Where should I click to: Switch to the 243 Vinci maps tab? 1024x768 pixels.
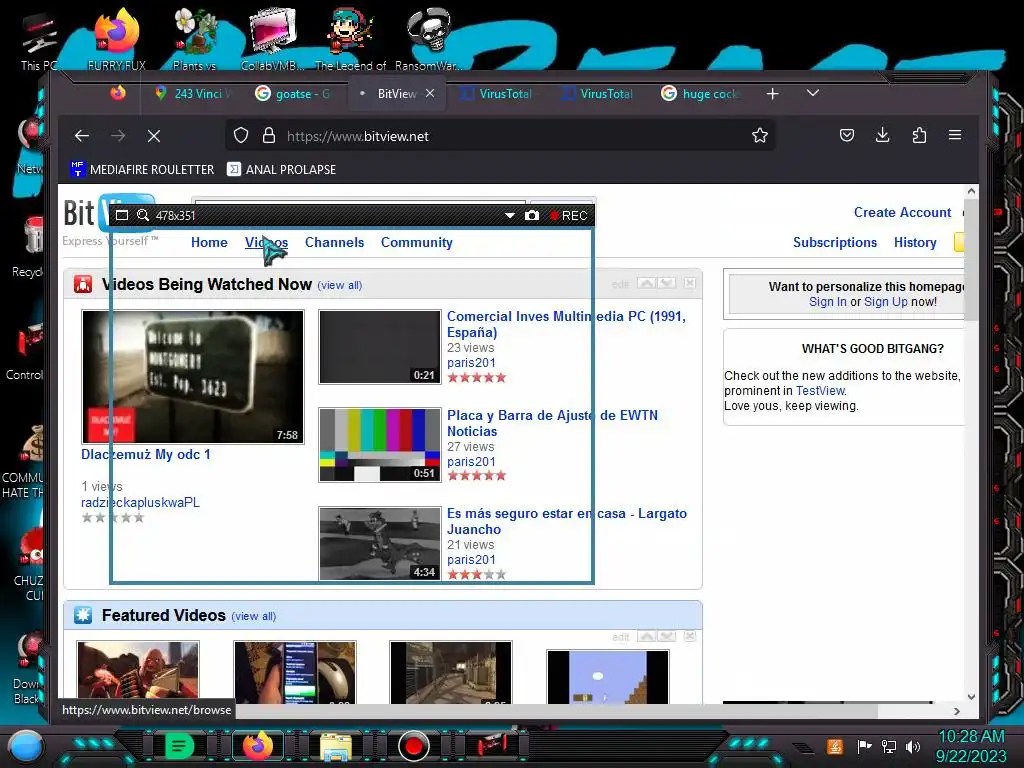coord(194,94)
